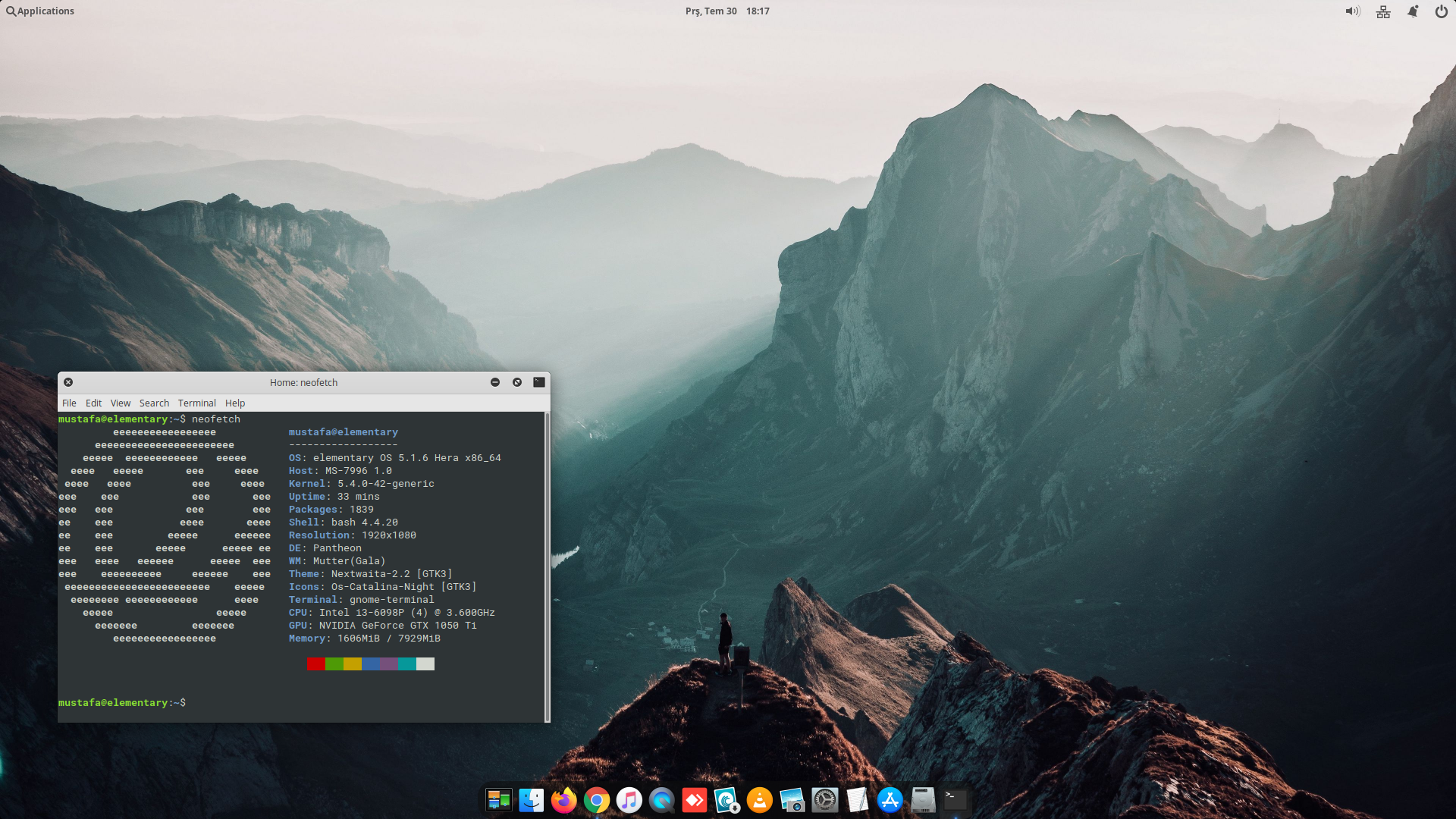Click the terminal icon in the titlebar's right corner
Screen dimensions: 1456x819
[x=539, y=382]
